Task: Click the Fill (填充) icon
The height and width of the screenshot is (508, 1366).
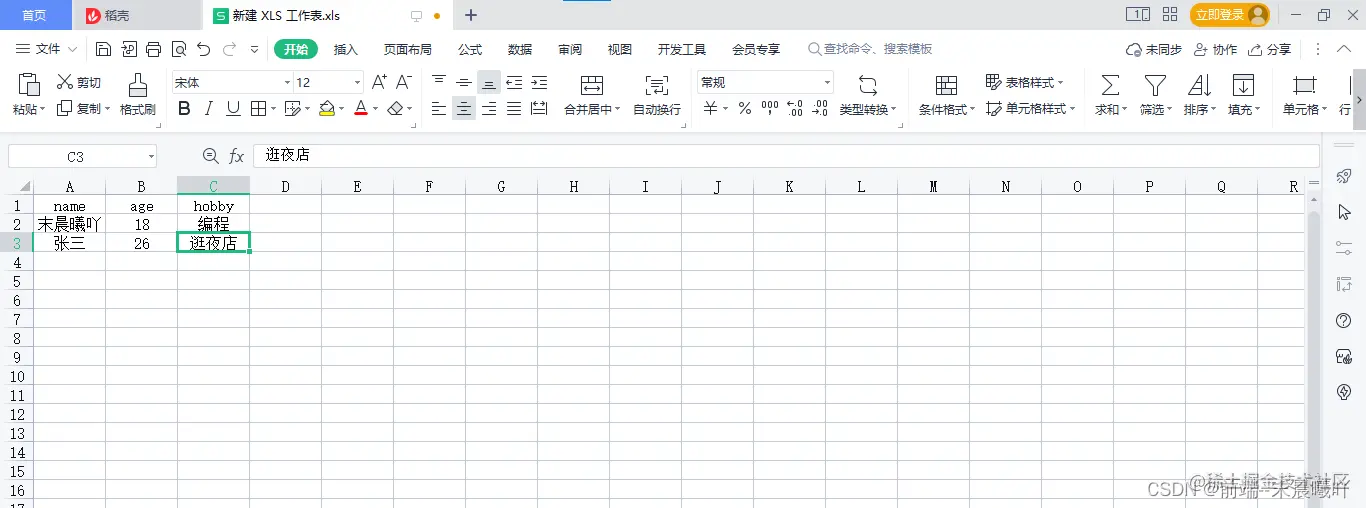Action: point(1243,85)
